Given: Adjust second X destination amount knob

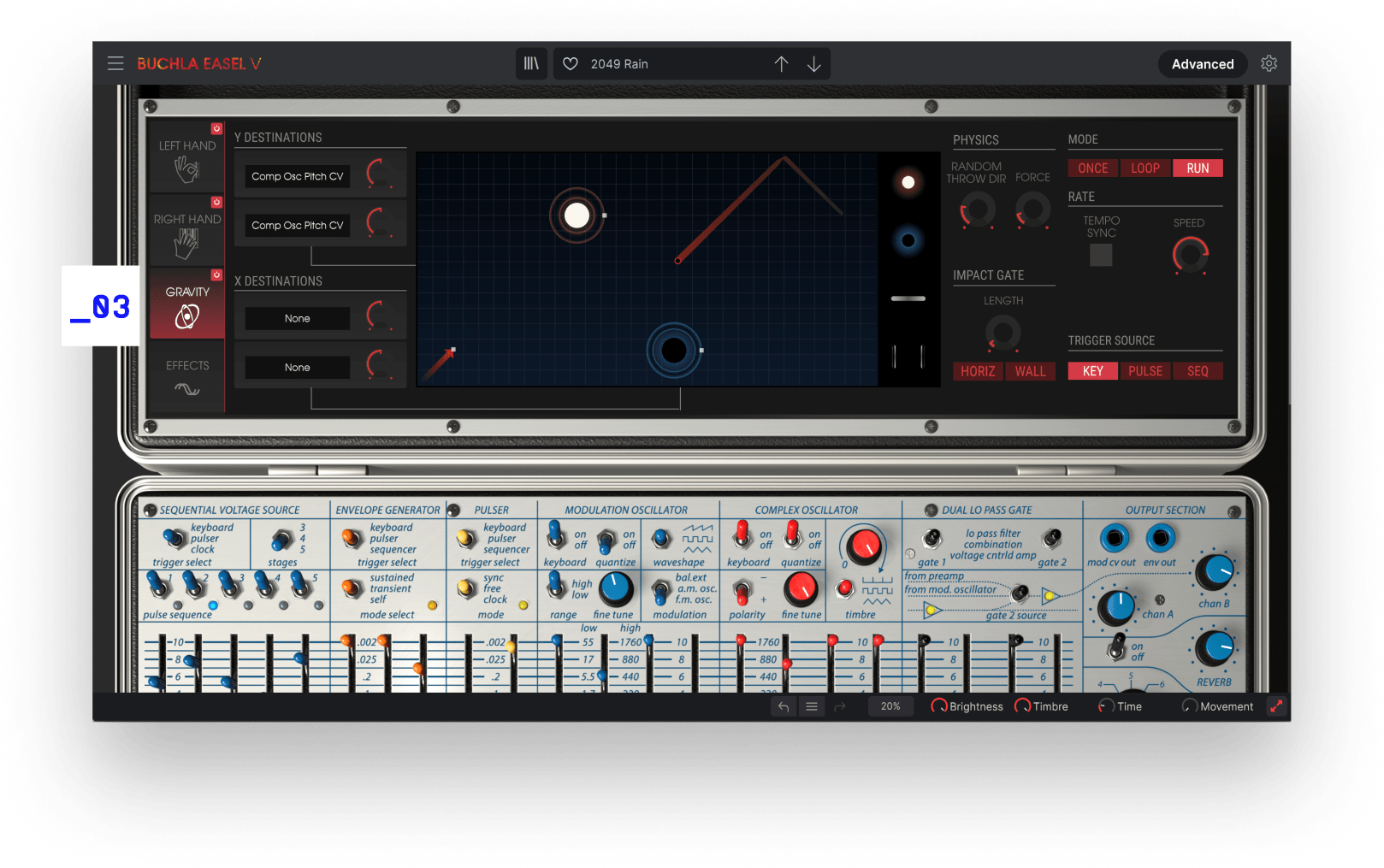Looking at the screenshot, I should click(x=381, y=365).
